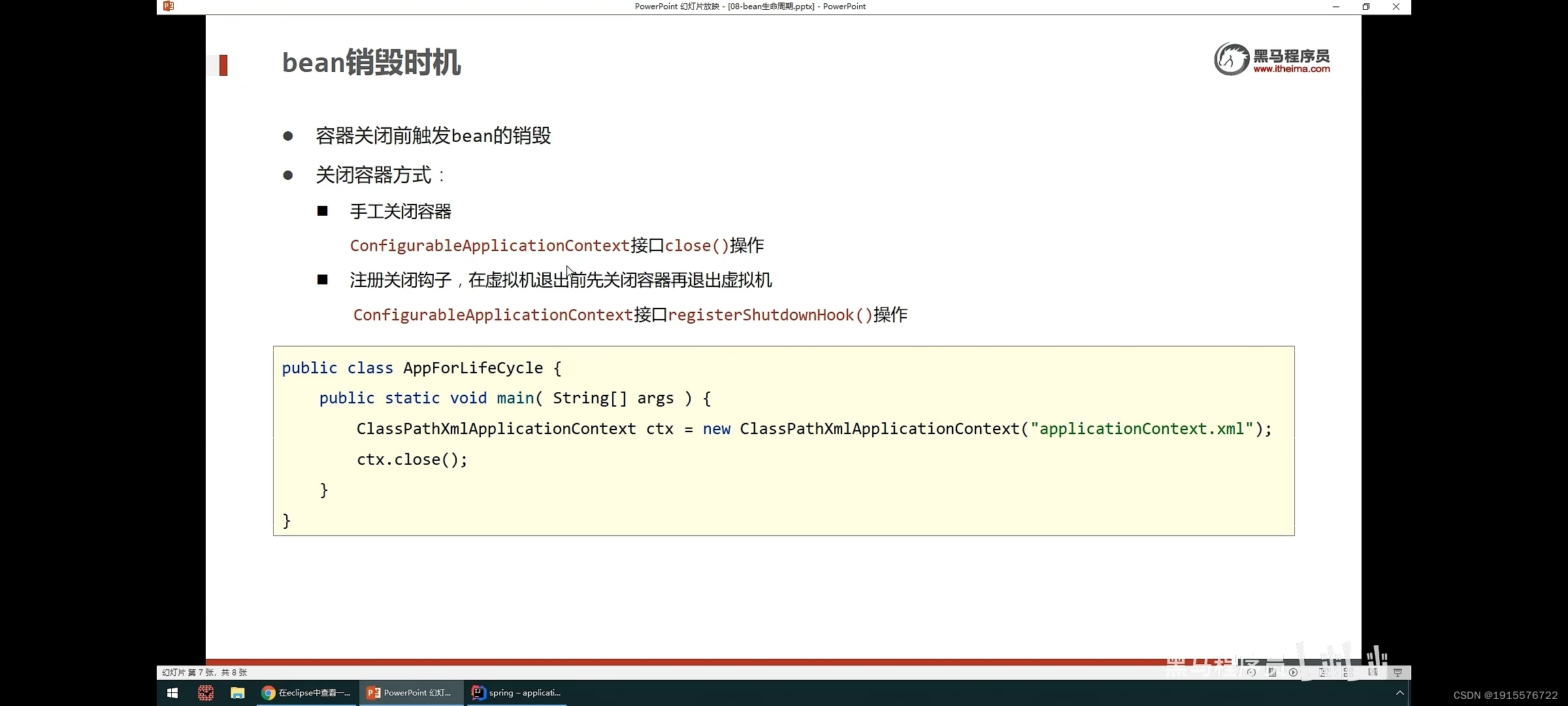The width and height of the screenshot is (1568, 706).
Task: Click the www.itheima.com logo link
Action: click(1291, 69)
